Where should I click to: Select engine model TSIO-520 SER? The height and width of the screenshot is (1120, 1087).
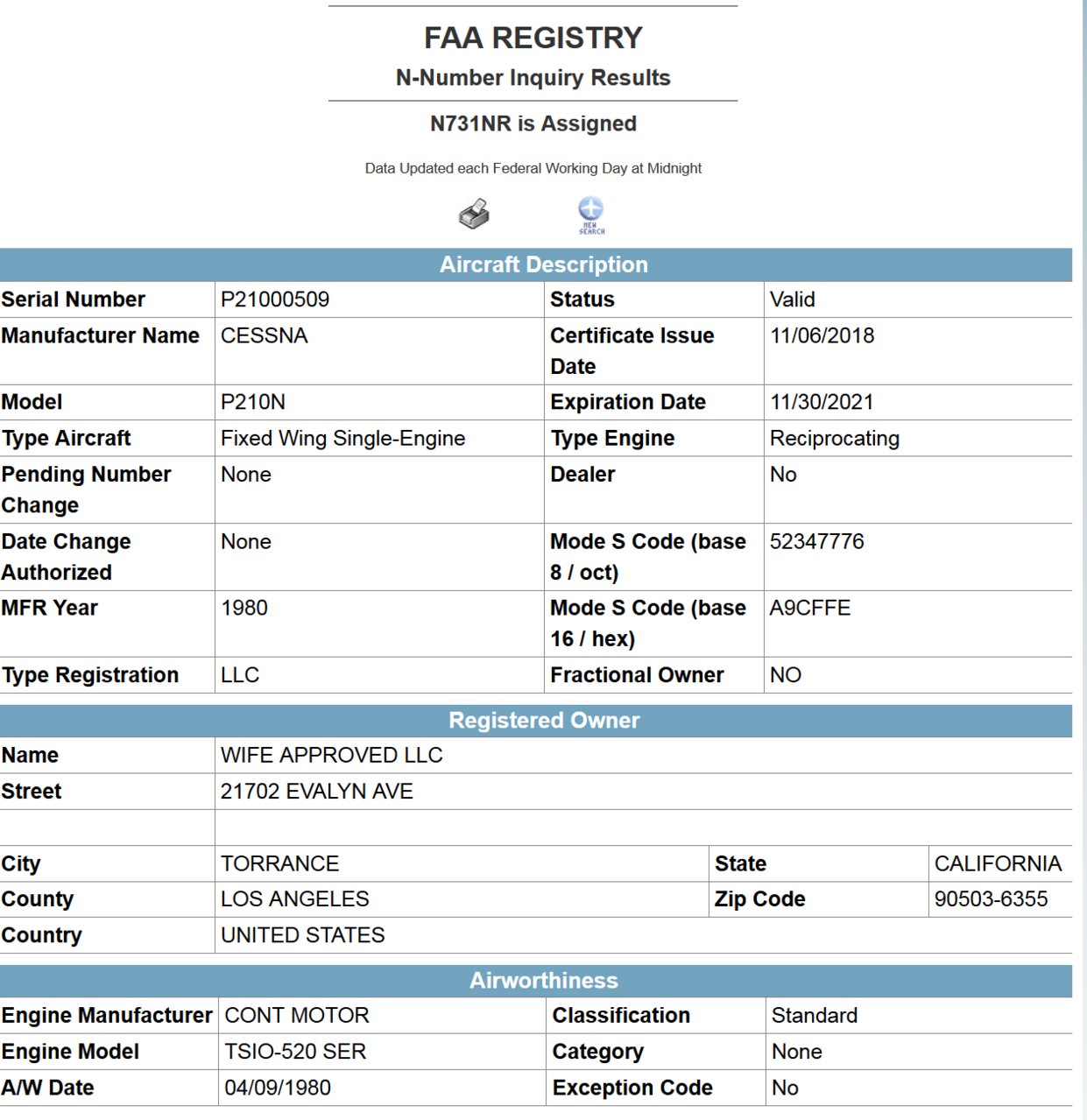pyautogui.click(x=295, y=1052)
